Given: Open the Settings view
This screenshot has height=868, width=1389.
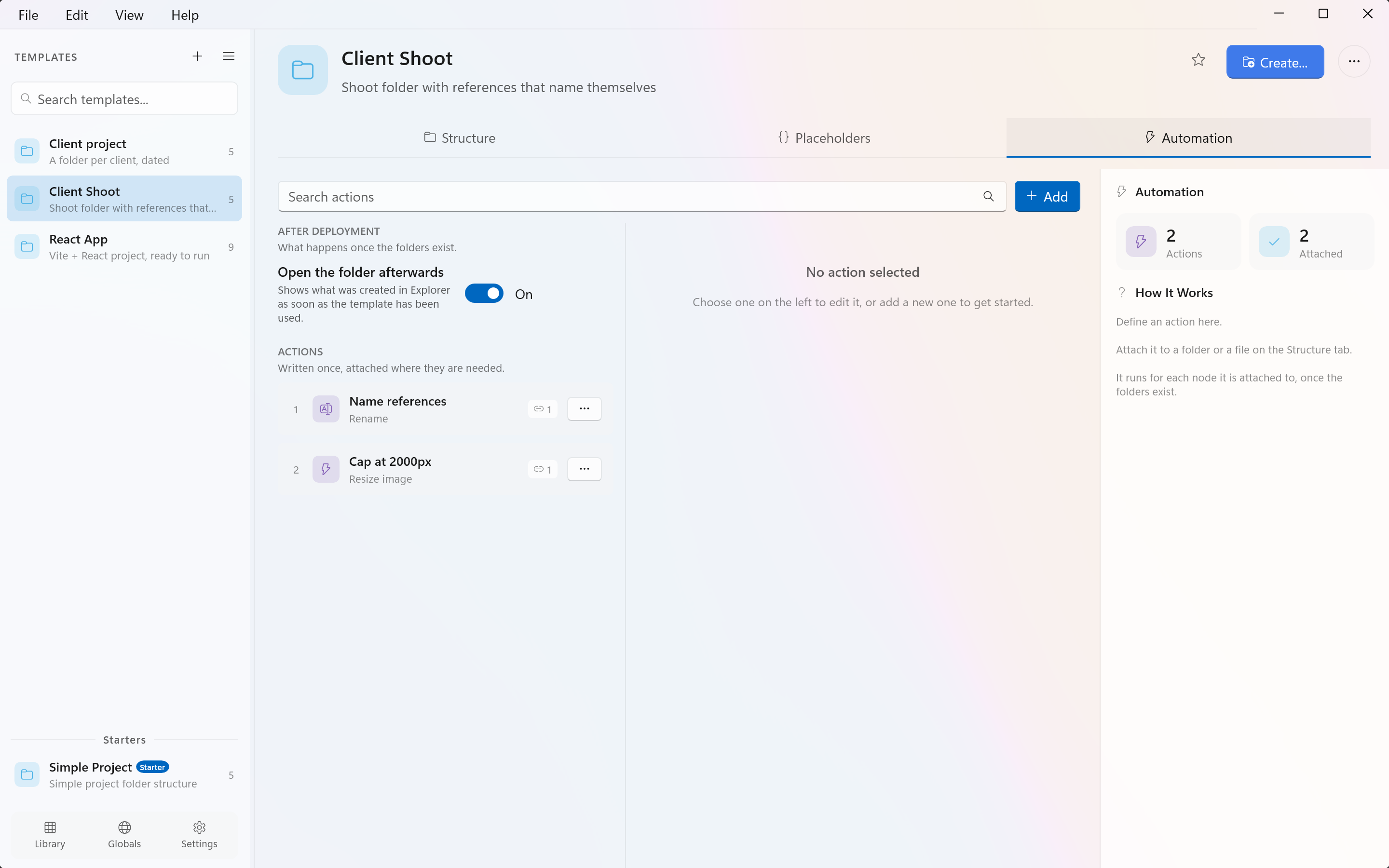Looking at the screenshot, I should [199, 835].
